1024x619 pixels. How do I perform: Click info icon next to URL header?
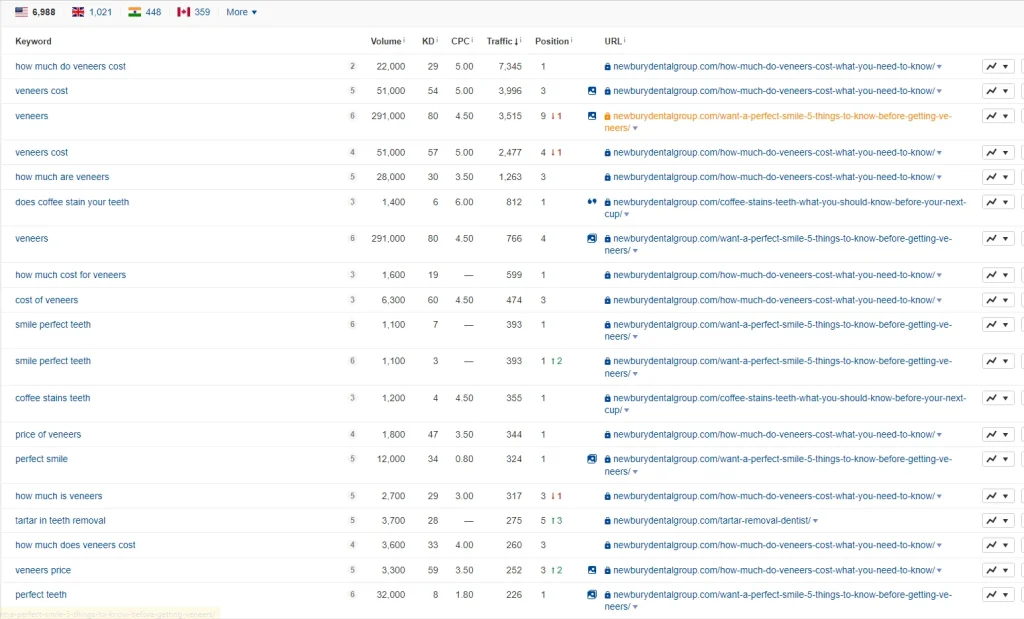point(624,40)
